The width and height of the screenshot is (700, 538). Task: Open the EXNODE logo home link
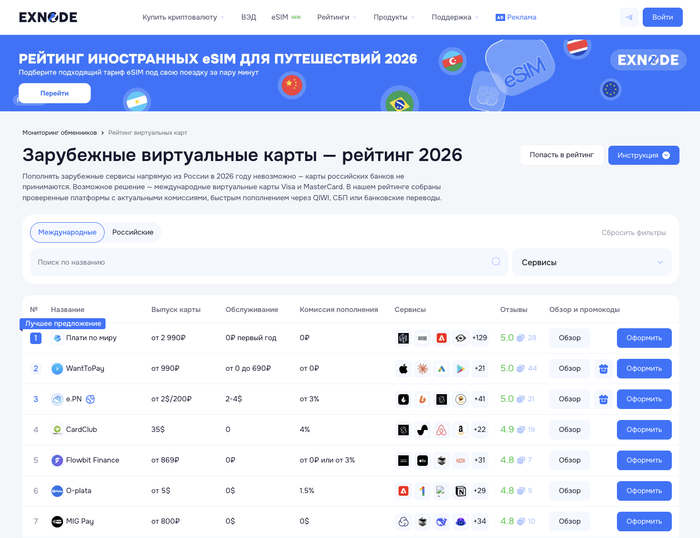click(48, 17)
